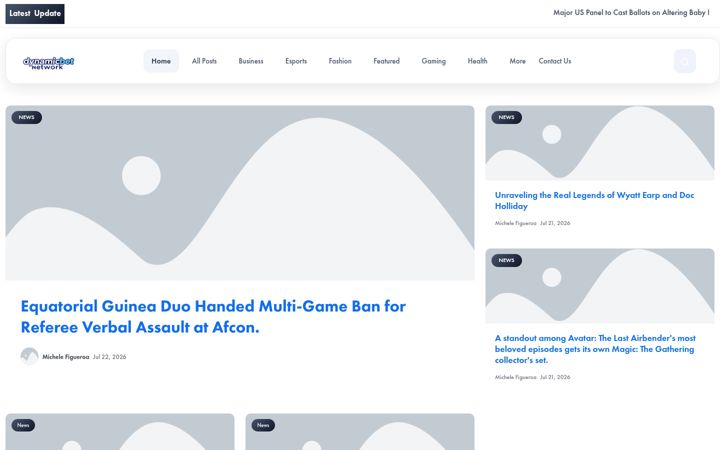Open the scrolling Major US Panel headline
This screenshot has width=720, height=450.
click(631, 13)
